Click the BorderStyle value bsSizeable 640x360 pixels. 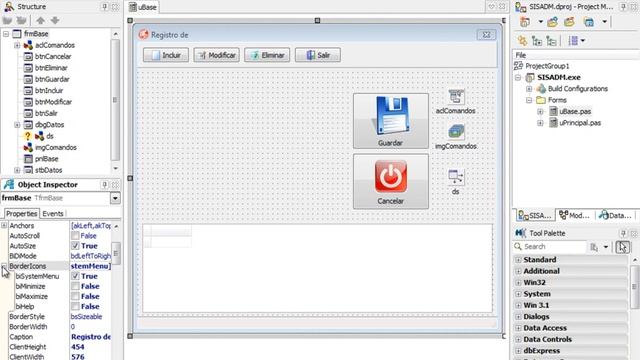click(x=87, y=316)
